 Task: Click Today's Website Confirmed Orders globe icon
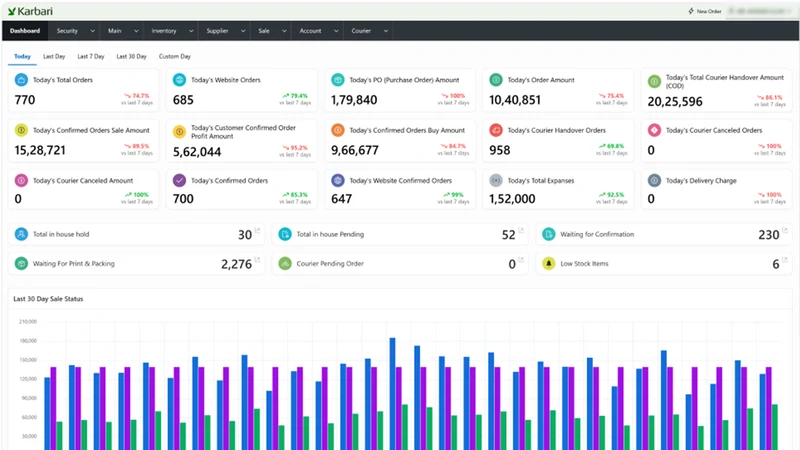pyautogui.click(x=337, y=180)
